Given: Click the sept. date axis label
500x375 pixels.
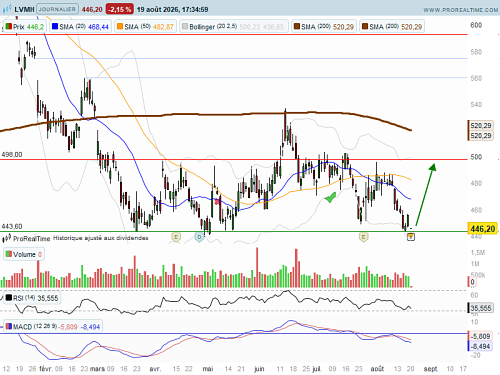Looking at the screenshot, I should [431, 369].
